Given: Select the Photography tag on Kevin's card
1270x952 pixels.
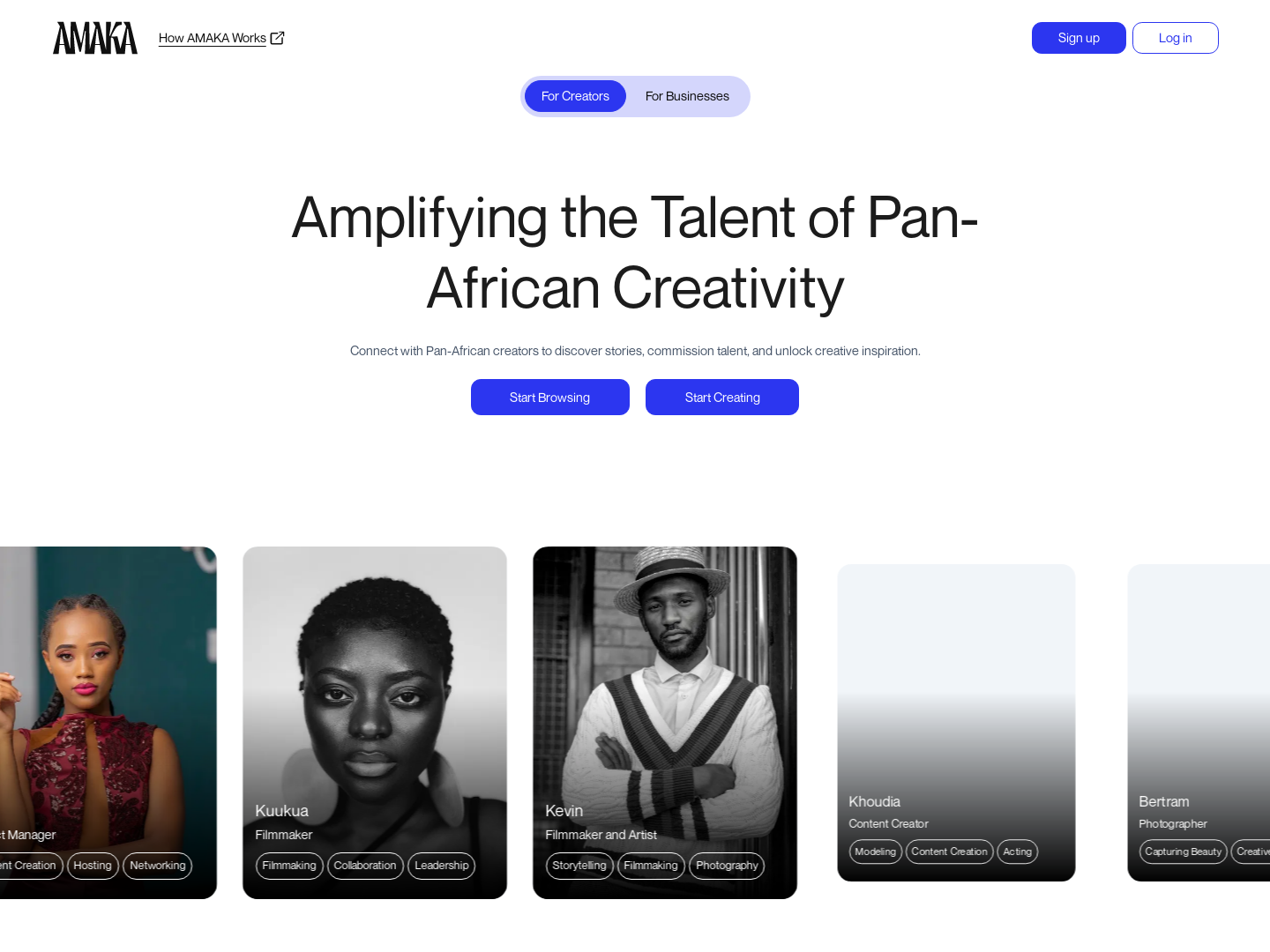Looking at the screenshot, I should coord(727,866).
